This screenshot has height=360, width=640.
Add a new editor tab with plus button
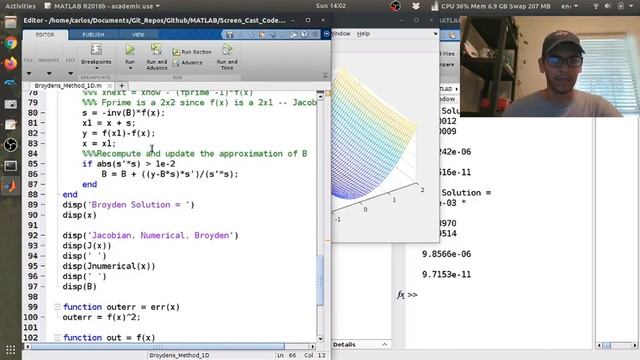click(x=122, y=86)
